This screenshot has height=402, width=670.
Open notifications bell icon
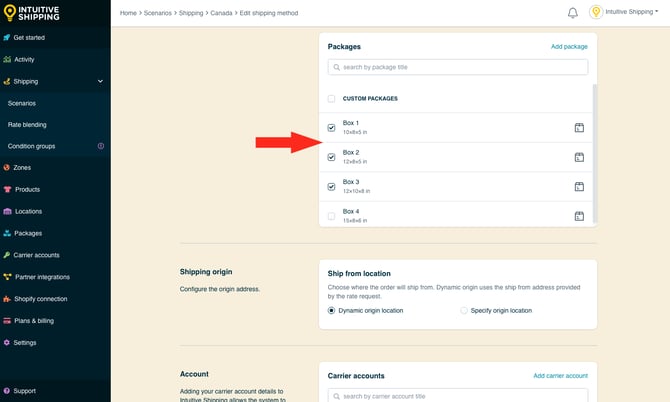(573, 13)
